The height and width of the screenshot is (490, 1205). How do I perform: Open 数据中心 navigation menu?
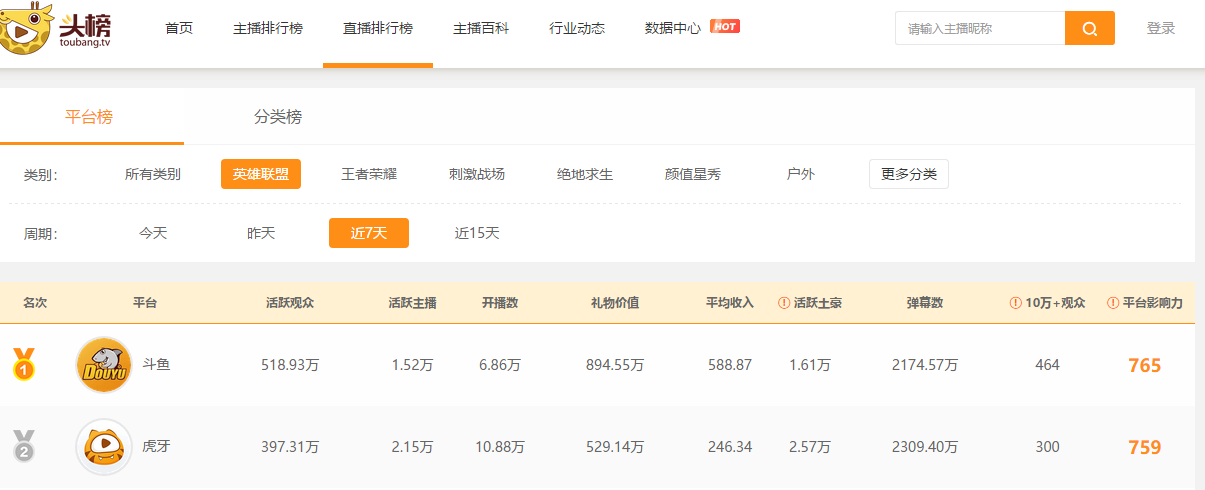[x=673, y=28]
